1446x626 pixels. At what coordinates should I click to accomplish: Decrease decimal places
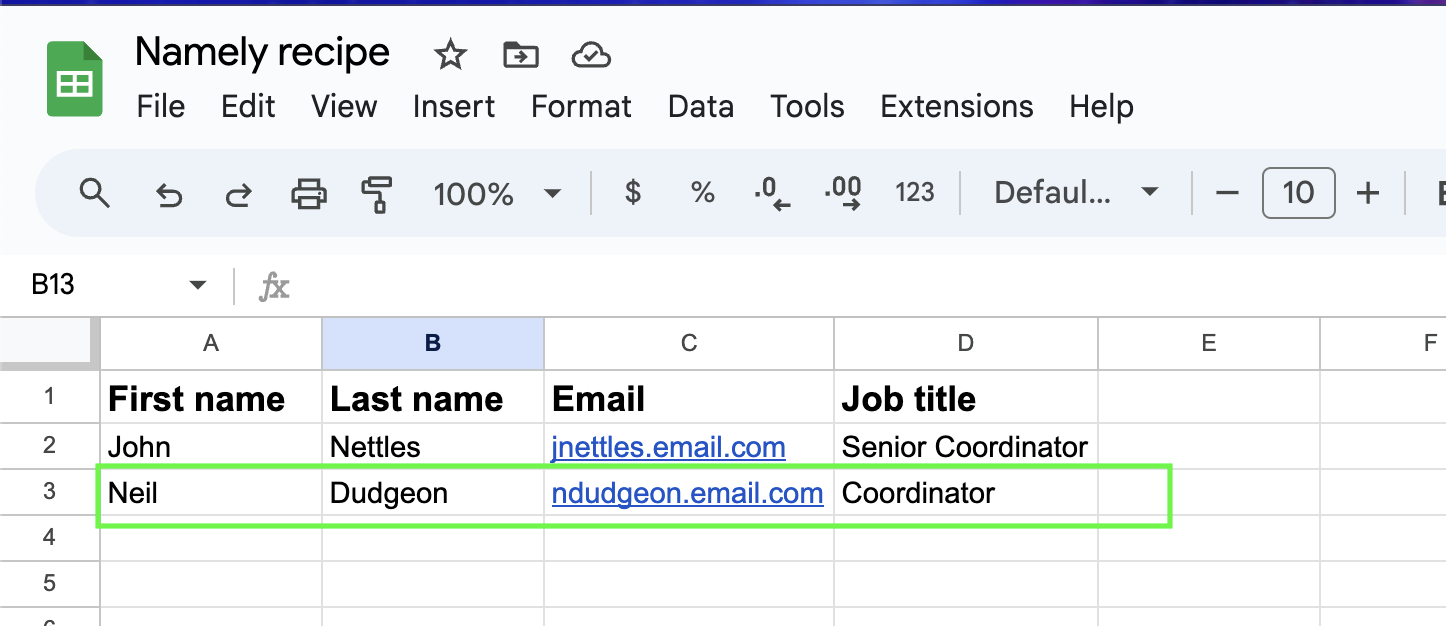[x=772, y=192]
